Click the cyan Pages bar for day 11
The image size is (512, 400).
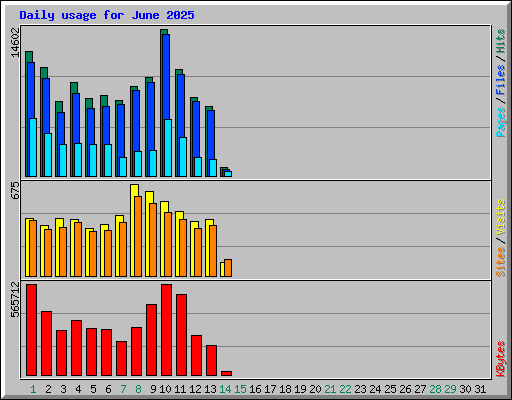point(183,157)
